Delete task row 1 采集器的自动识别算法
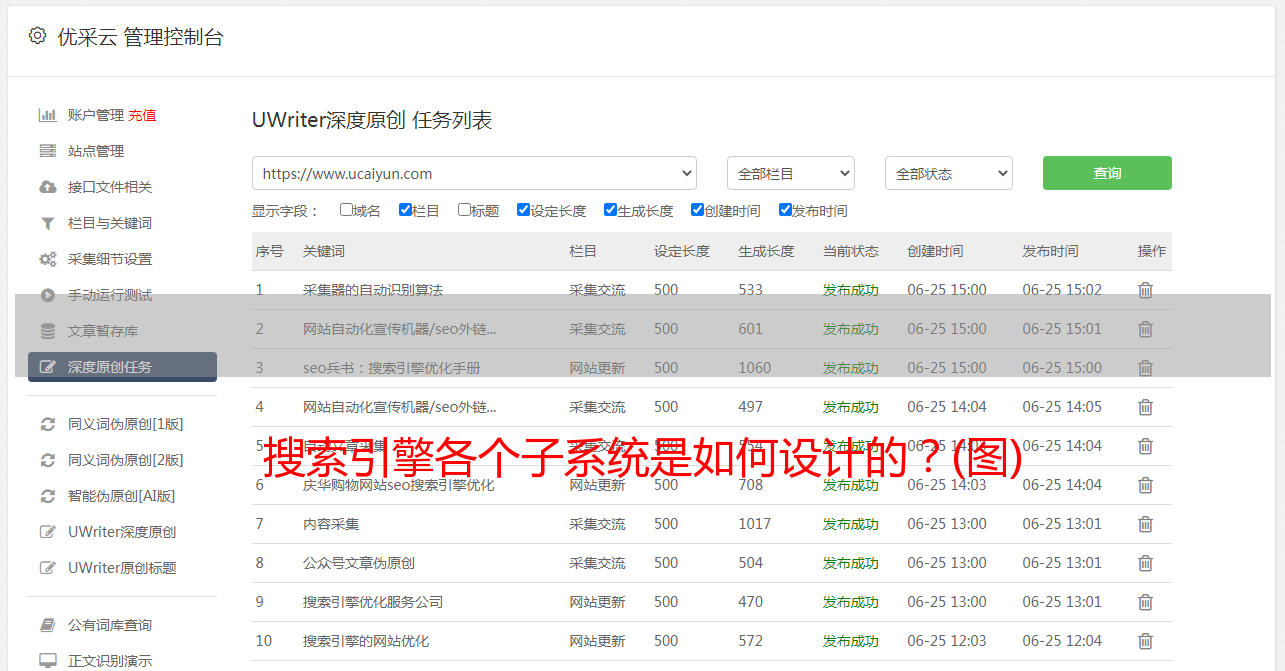 click(x=1146, y=290)
